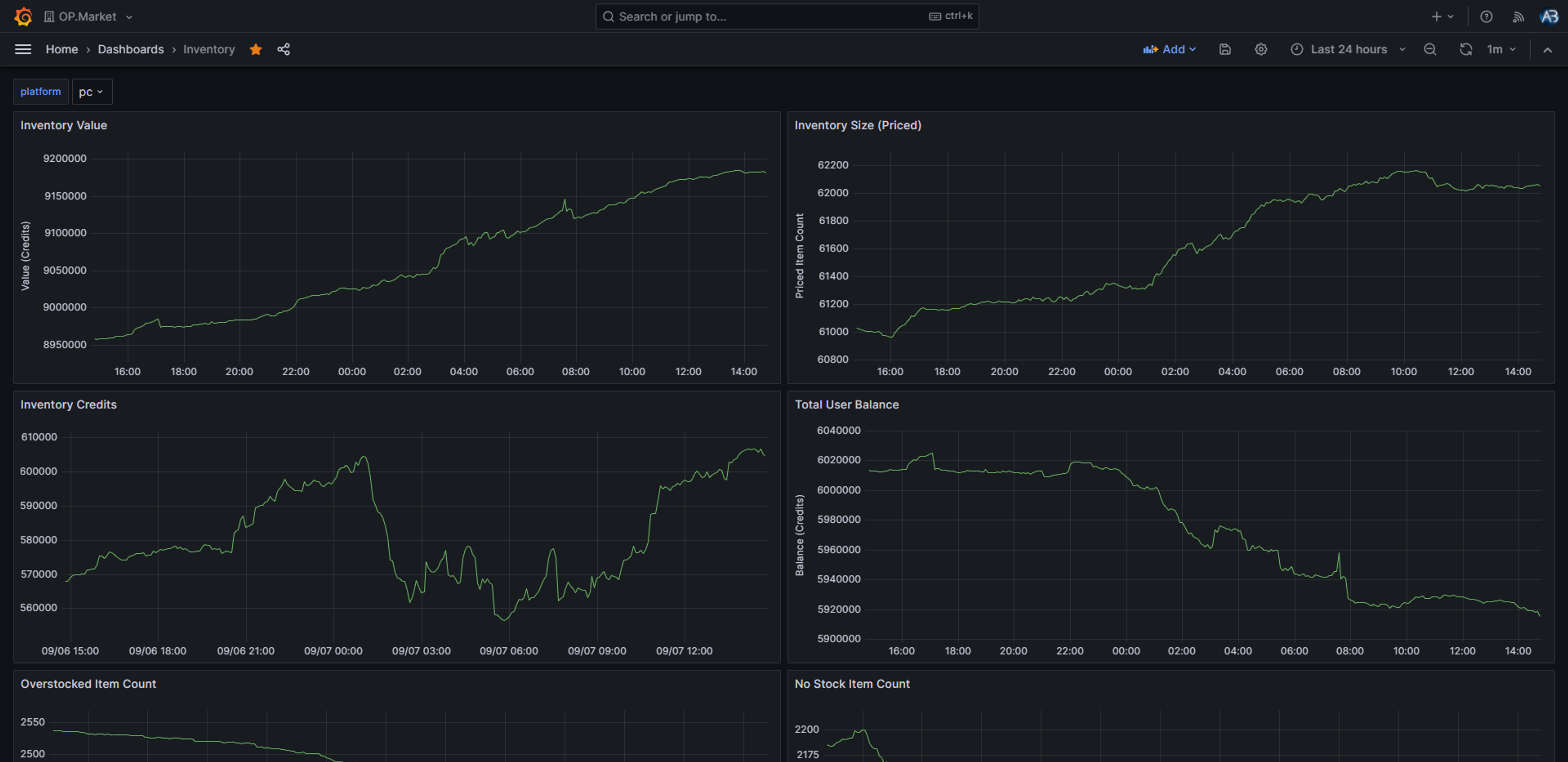
Task: Open dashboard settings gear icon
Action: 1261,49
